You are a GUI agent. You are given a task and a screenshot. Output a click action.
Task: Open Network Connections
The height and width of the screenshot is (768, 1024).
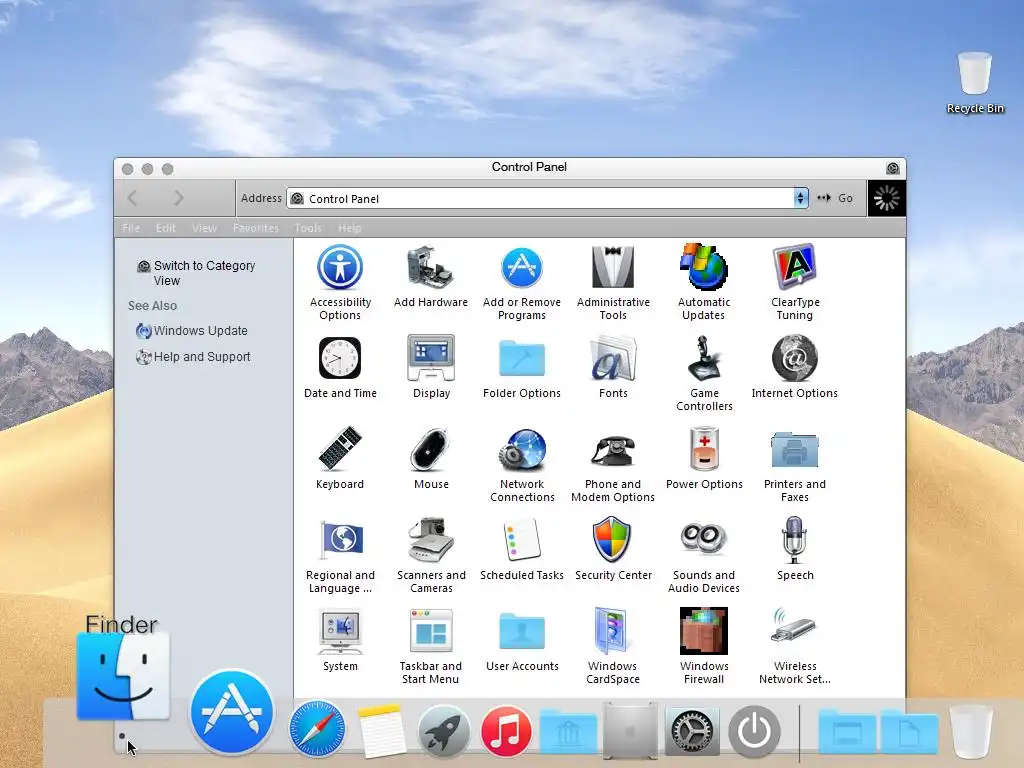[x=522, y=464]
